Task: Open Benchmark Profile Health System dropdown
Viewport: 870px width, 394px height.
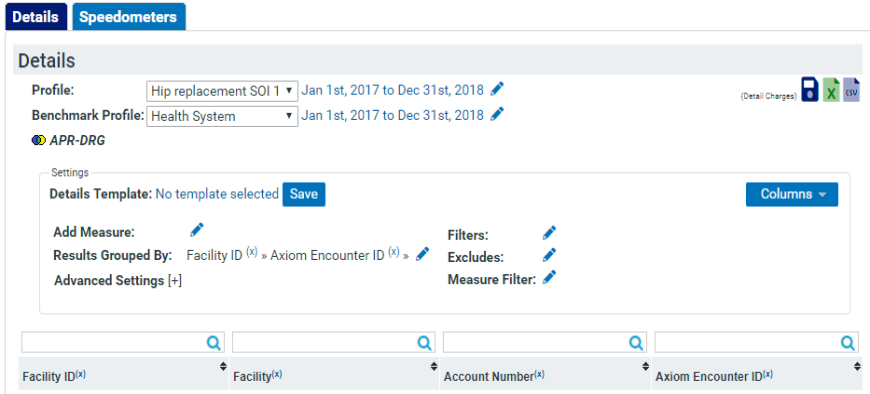Action: point(222,117)
